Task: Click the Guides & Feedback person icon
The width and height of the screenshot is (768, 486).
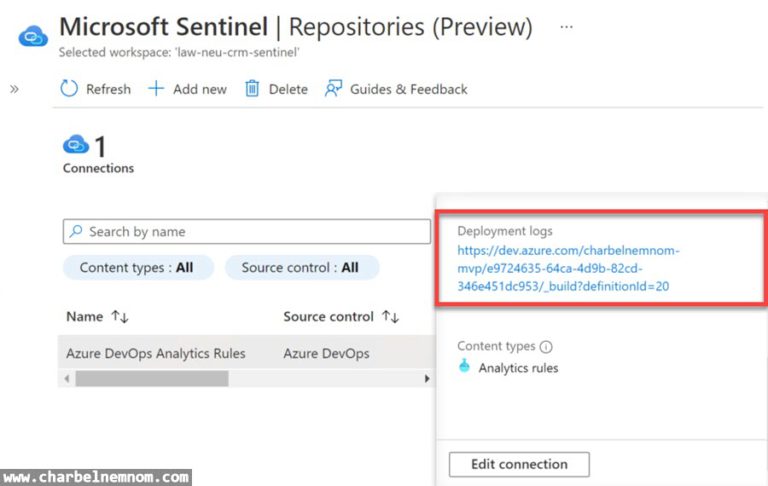Action: click(333, 89)
